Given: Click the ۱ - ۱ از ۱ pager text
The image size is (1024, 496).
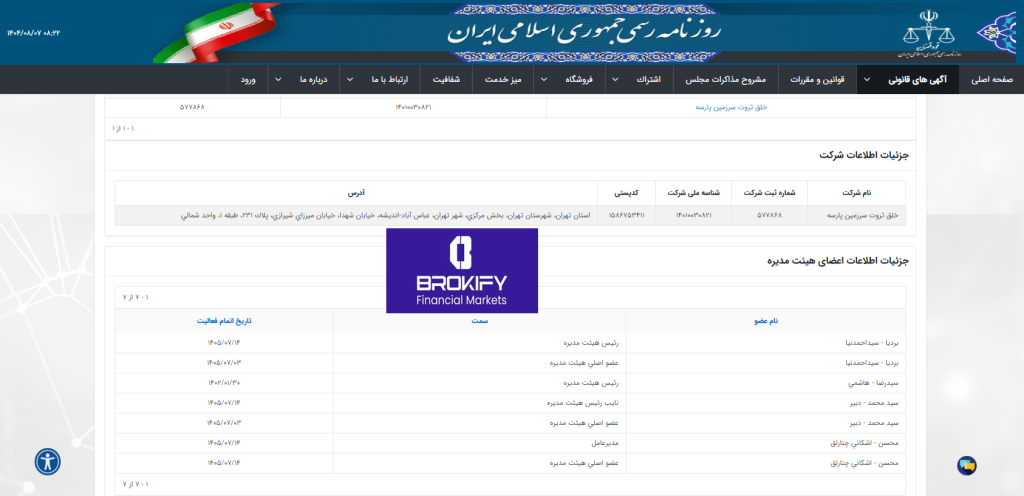Looking at the screenshot, I should click(x=123, y=129).
